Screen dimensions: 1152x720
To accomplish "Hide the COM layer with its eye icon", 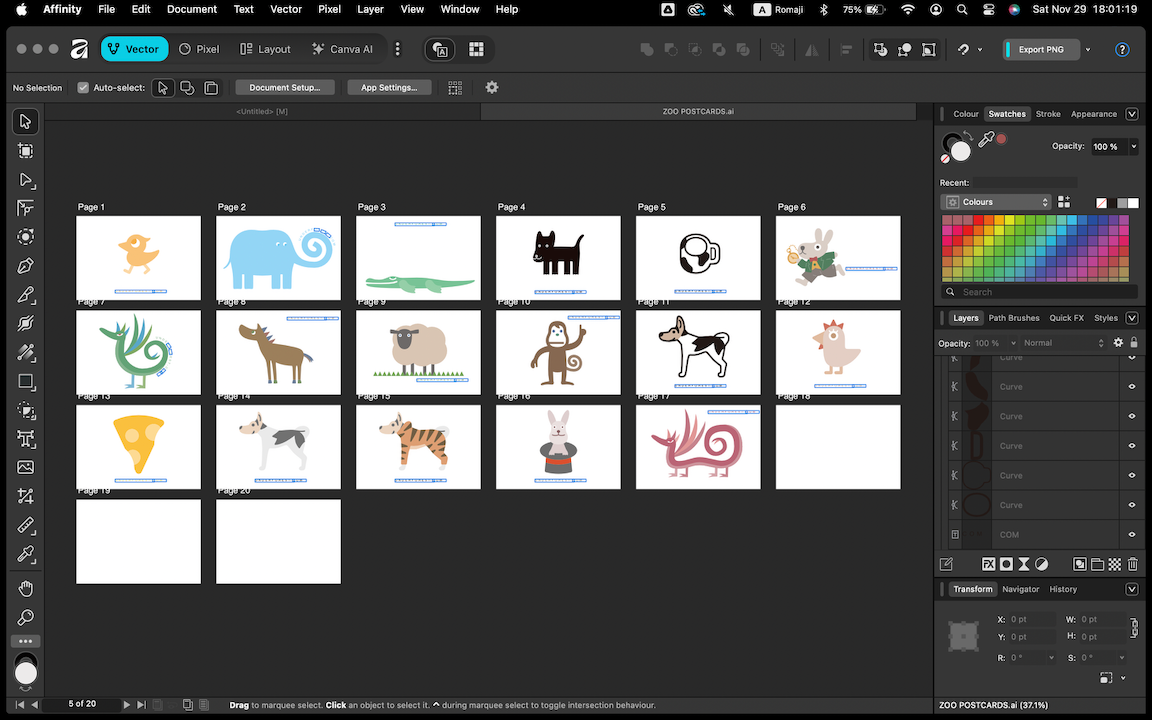I will [x=1132, y=535].
